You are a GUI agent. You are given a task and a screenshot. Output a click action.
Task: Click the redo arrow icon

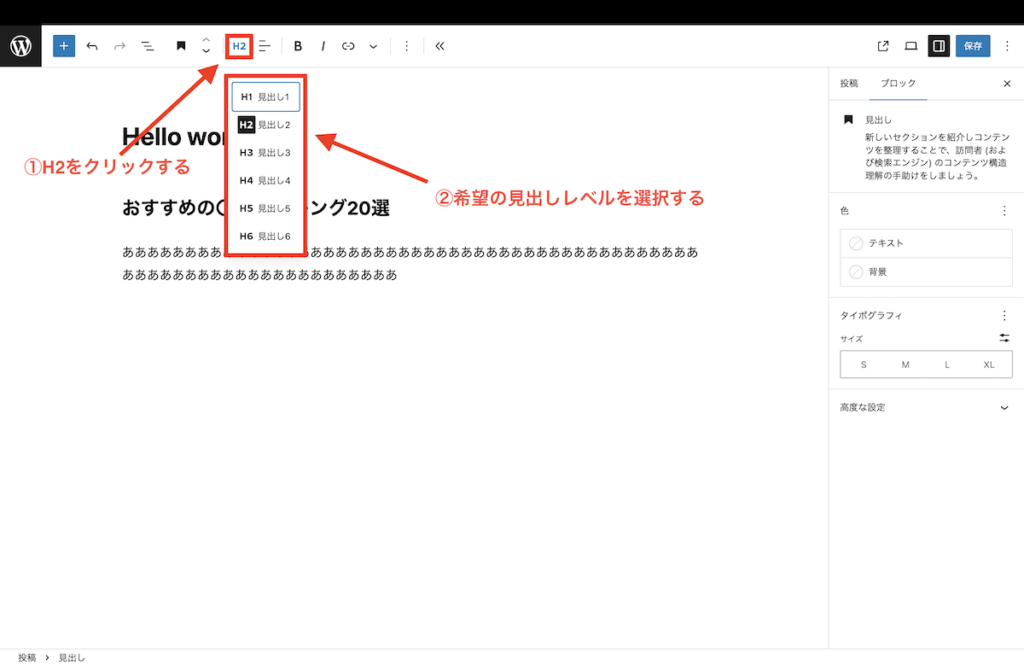(x=119, y=46)
